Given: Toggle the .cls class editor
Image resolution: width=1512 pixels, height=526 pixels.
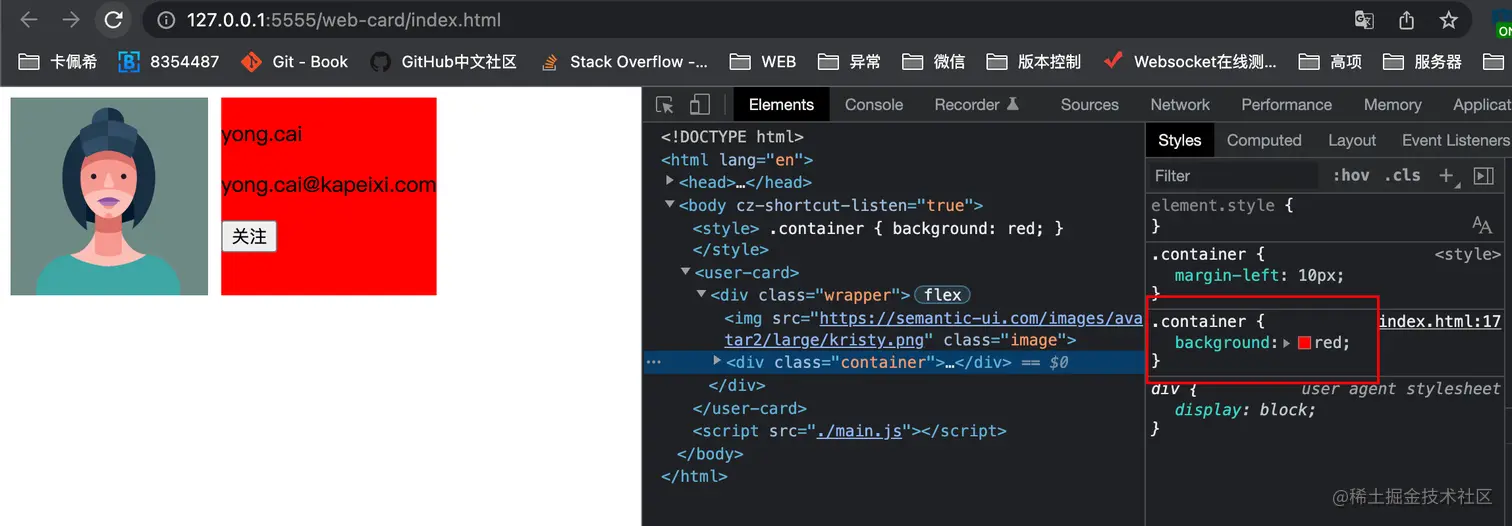Looking at the screenshot, I should 1402,175.
